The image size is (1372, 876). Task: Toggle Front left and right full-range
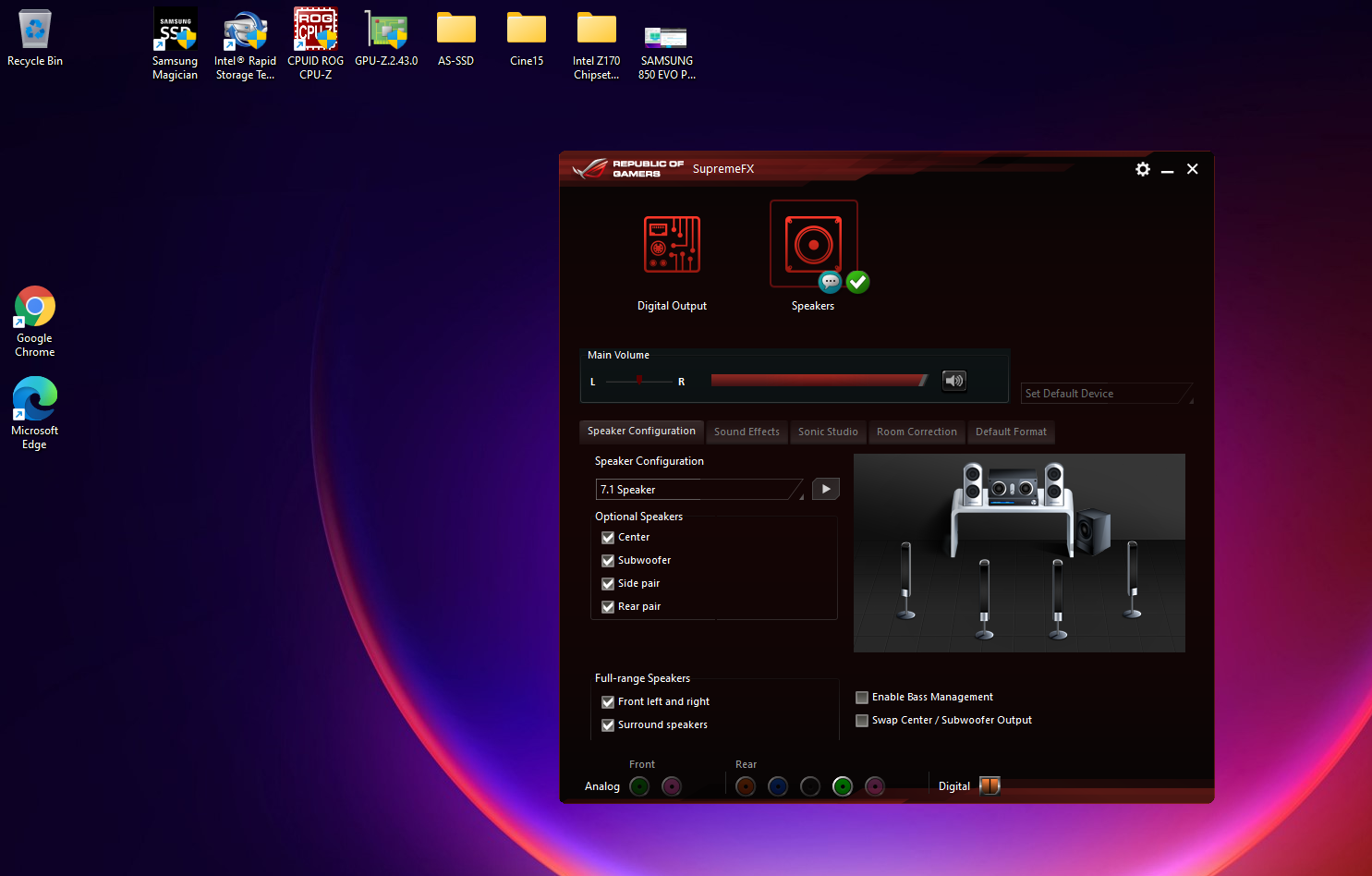tap(608, 702)
